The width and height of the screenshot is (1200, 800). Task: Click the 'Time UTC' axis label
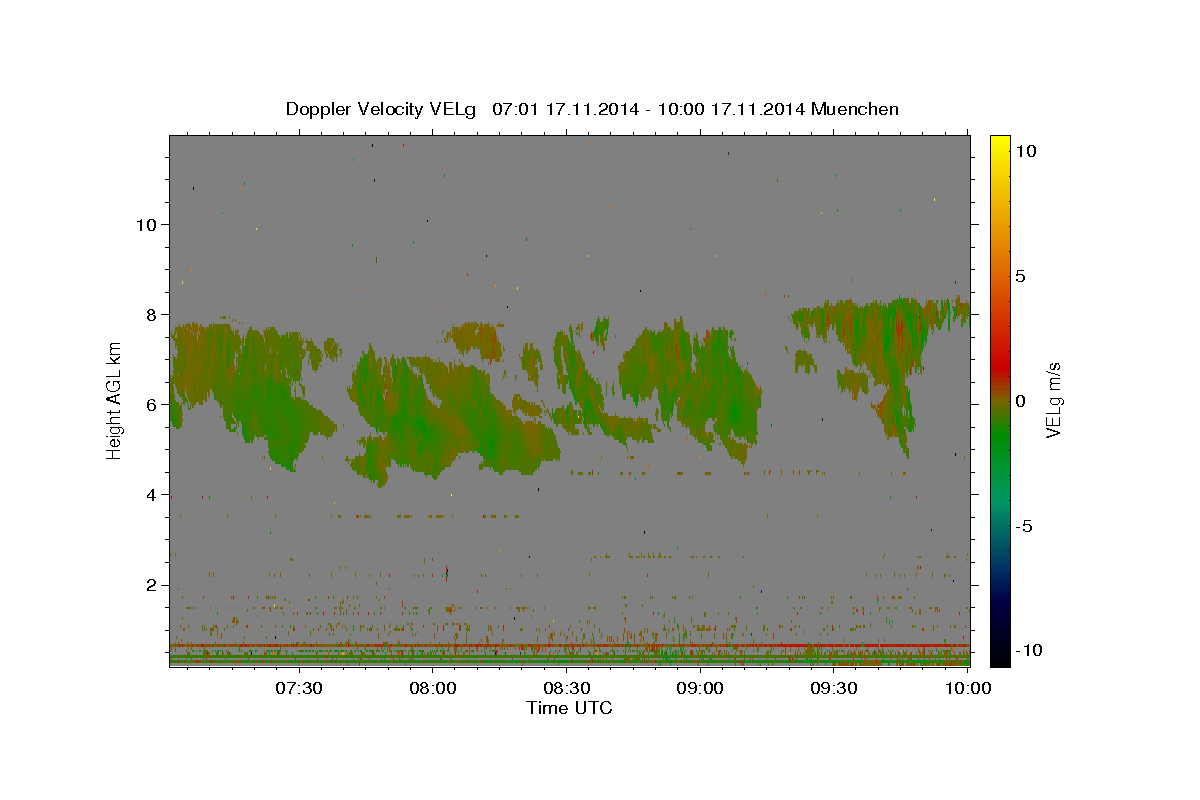click(569, 708)
